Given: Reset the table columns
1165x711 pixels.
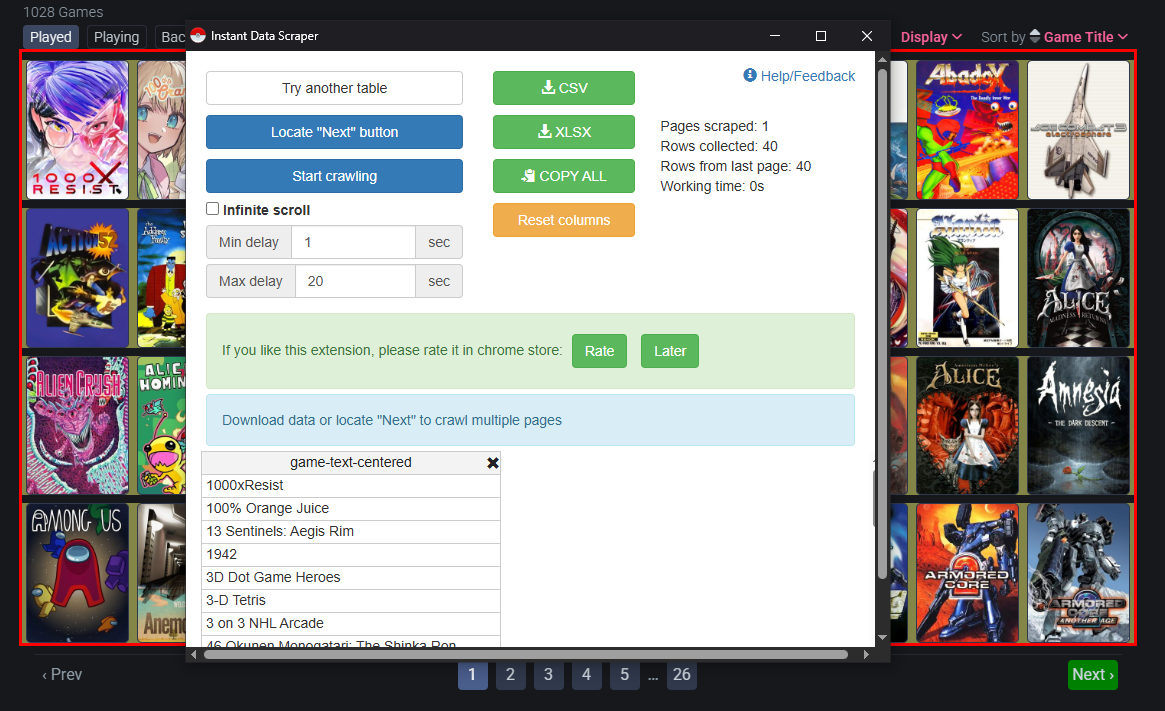Looking at the screenshot, I should pos(564,220).
